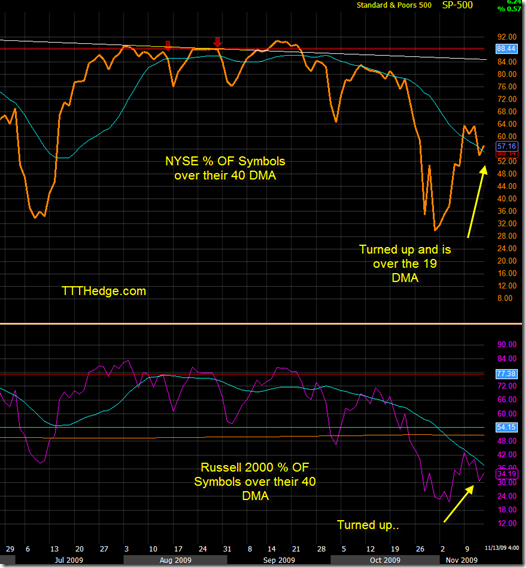Click 42.00 on the lower purple scale
The height and width of the screenshot is (568, 526).
[x=507, y=454]
